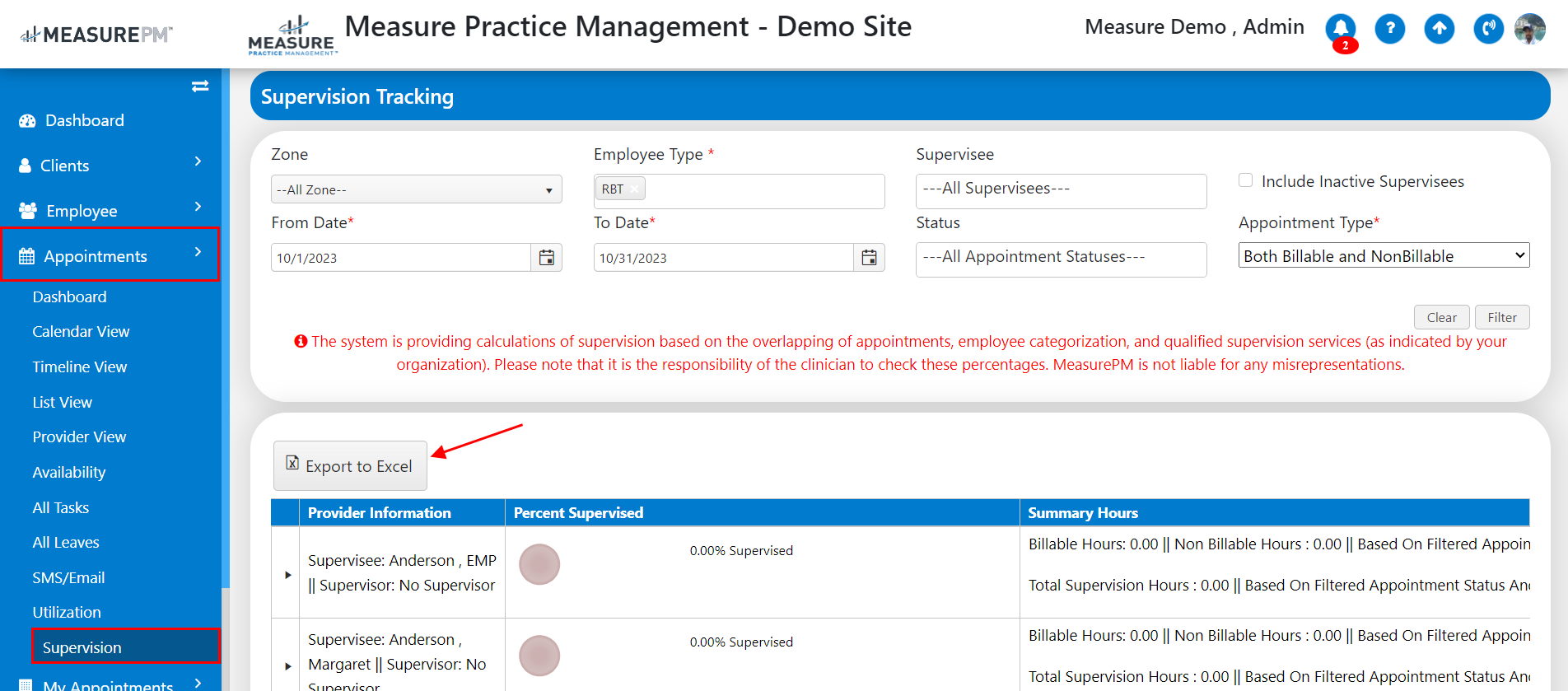The height and width of the screenshot is (691, 1568).
Task: Go to Appointments Dashboard submenu
Action: pos(69,296)
